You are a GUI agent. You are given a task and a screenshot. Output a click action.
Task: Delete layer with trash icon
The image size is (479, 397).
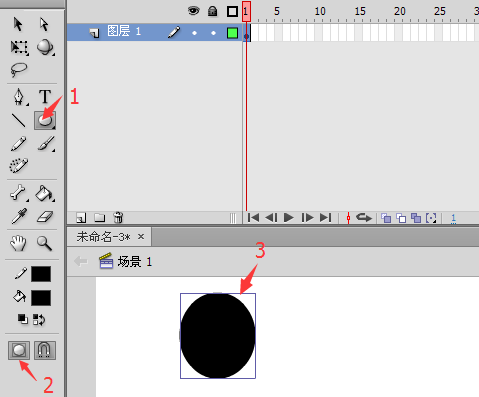tap(118, 217)
